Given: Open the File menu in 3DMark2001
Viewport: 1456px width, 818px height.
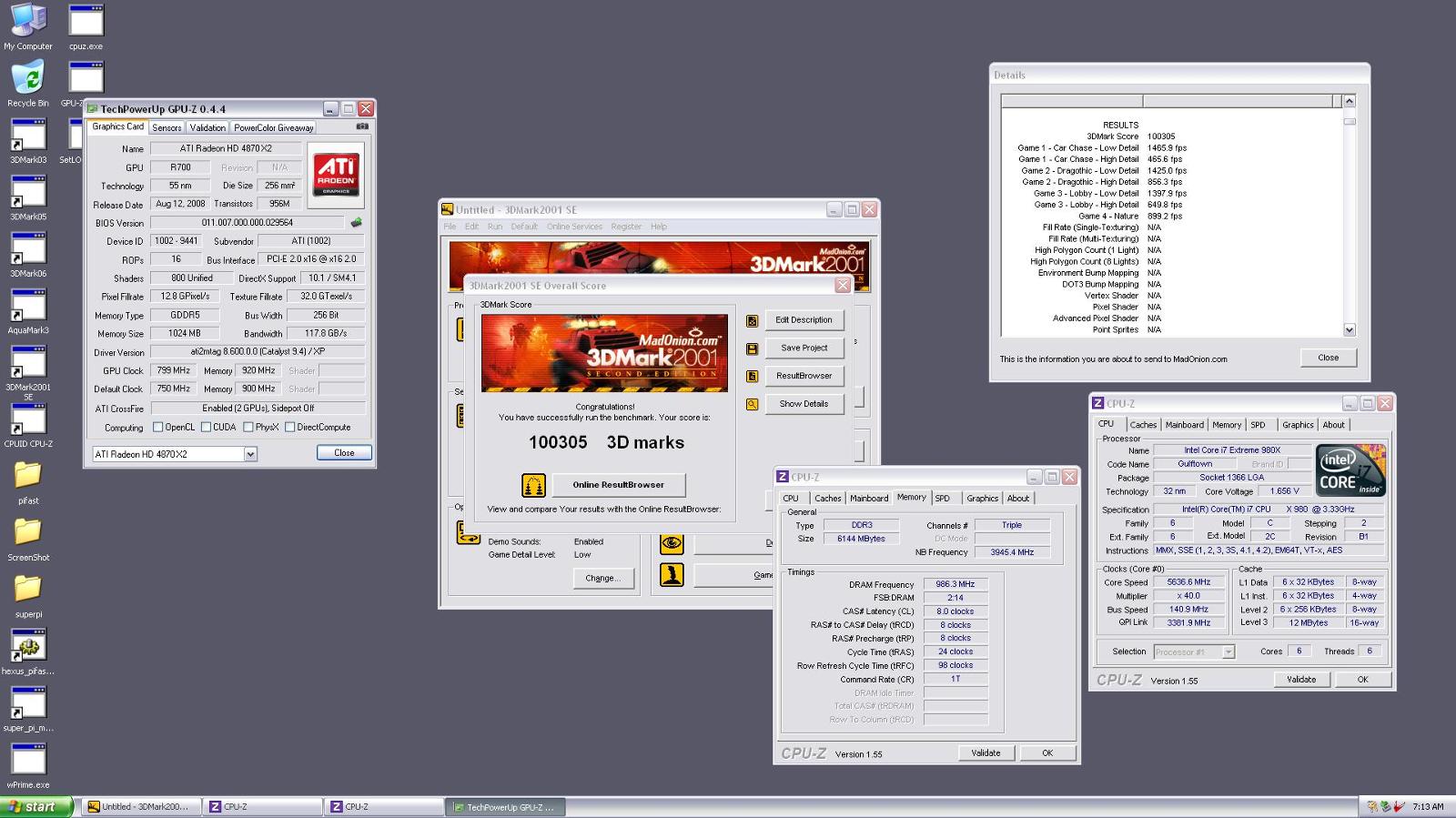Looking at the screenshot, I should coord(450,227).
